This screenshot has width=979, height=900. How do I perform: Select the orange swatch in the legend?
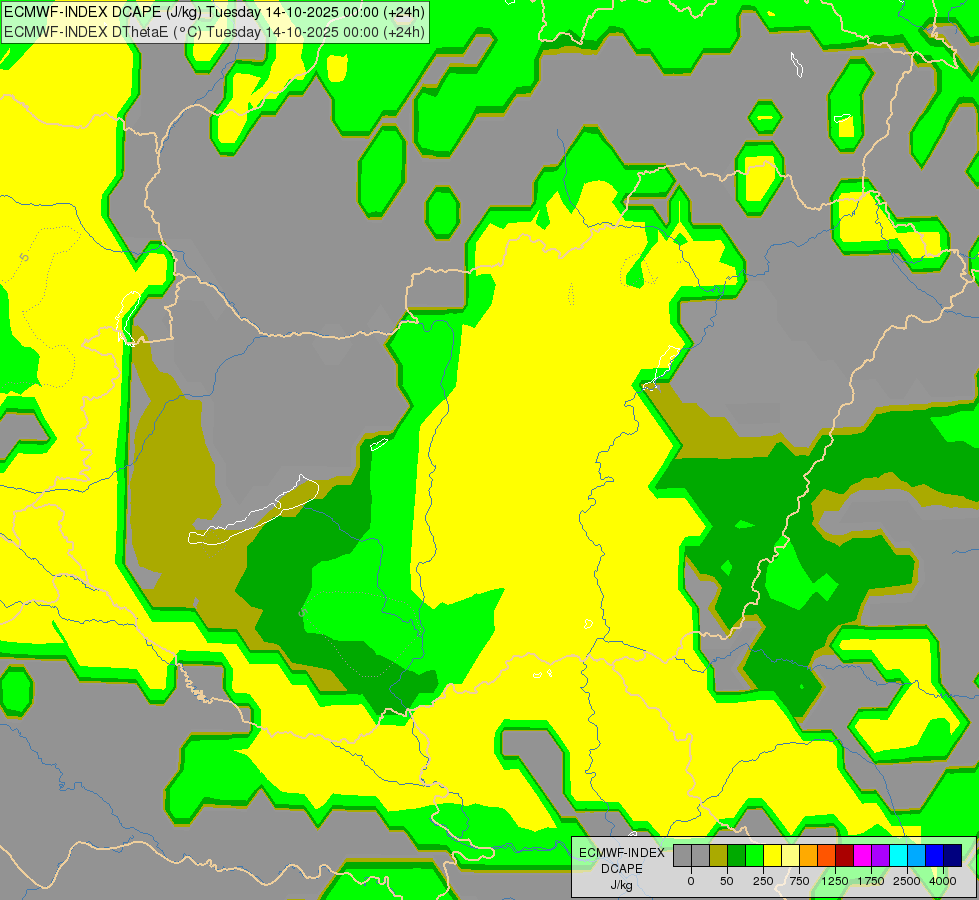809,856
